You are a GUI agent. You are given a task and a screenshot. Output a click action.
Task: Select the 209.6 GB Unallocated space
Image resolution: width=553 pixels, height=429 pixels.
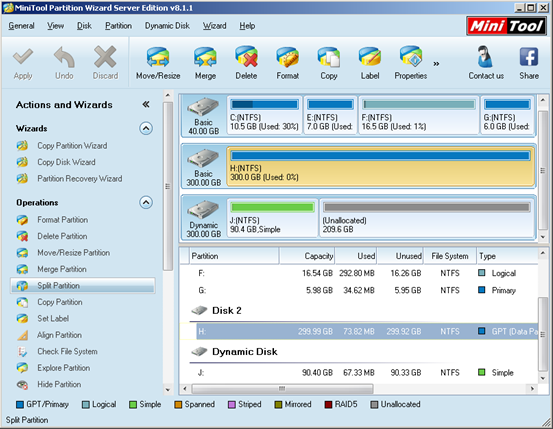[x=427, y=218]
